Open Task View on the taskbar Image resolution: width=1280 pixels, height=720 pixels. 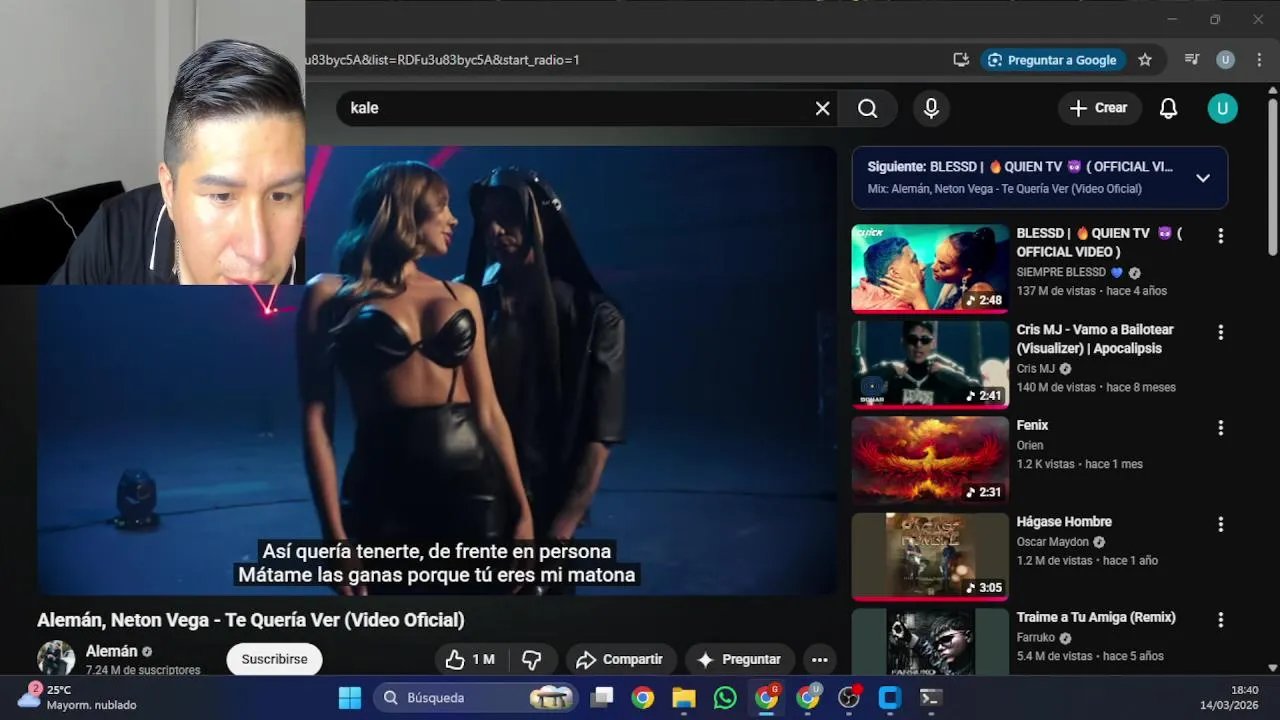pos(602,698)
